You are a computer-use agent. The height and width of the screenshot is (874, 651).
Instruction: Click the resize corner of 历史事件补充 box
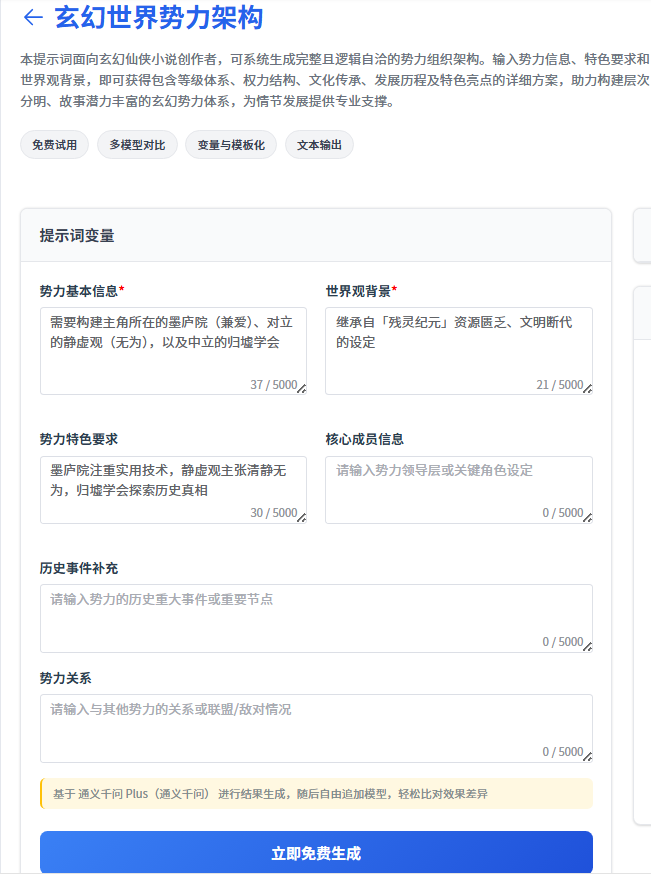click(x=587, y=646)
